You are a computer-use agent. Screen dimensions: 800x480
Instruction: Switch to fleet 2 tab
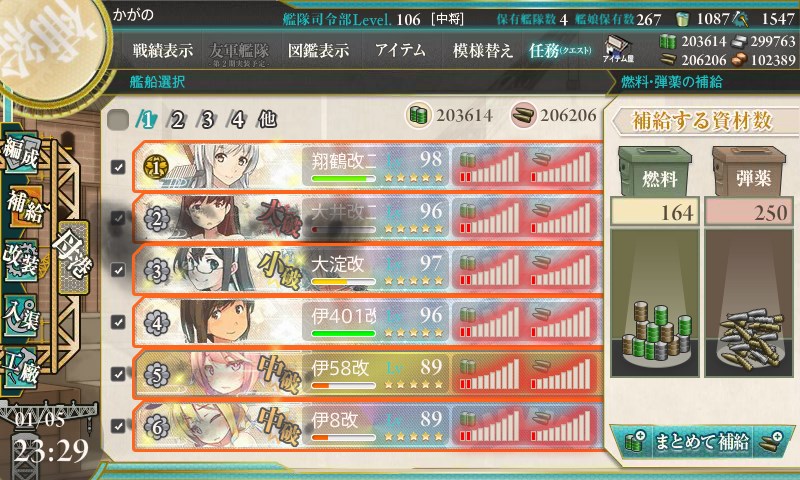click(x=177, y=120)
